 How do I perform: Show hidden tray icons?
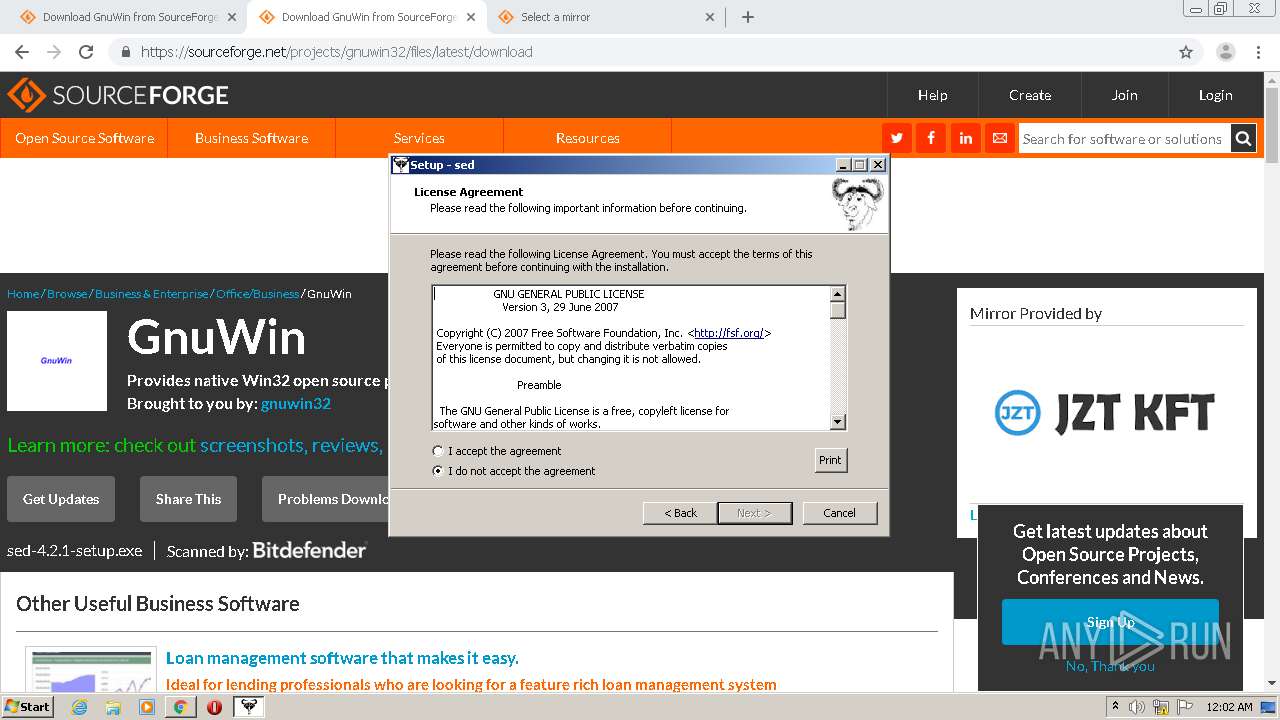(x=1115, y=707)
